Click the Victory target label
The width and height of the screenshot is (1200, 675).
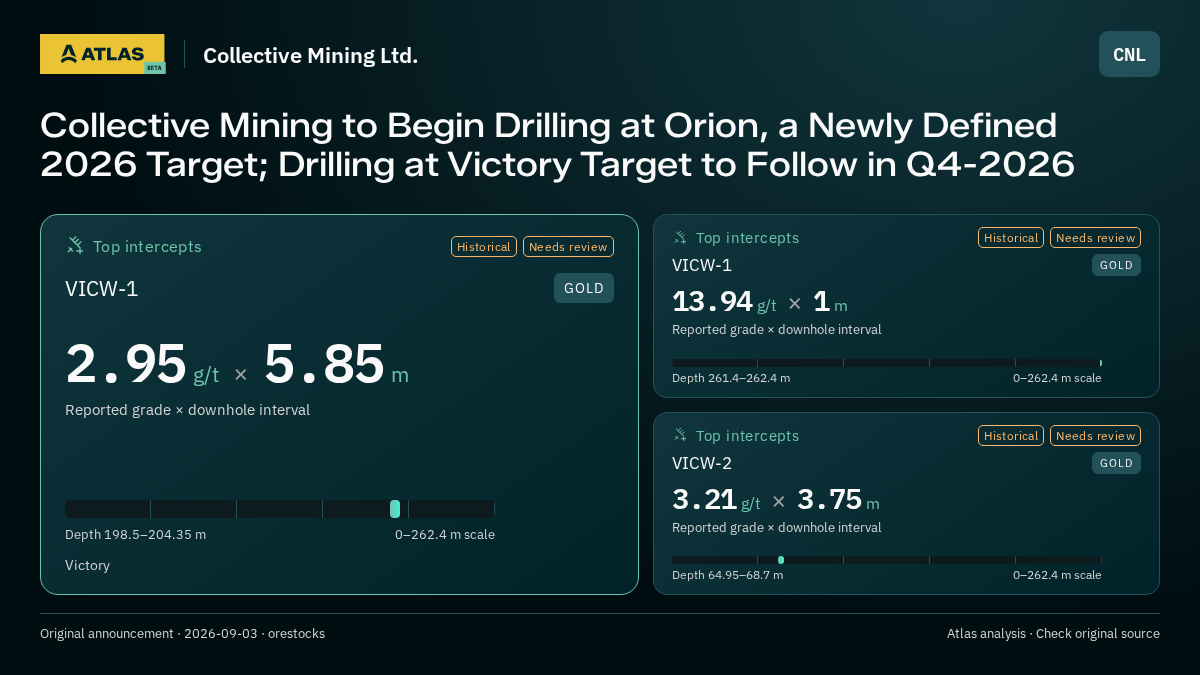pos(87,565)
